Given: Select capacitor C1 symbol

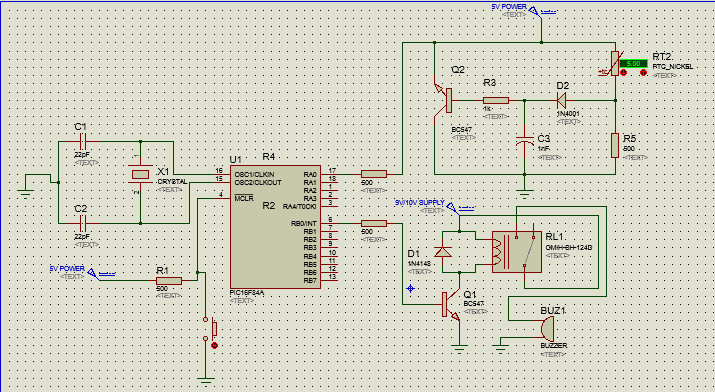Looking at the screenshot, I should click(x=83, y=142).
